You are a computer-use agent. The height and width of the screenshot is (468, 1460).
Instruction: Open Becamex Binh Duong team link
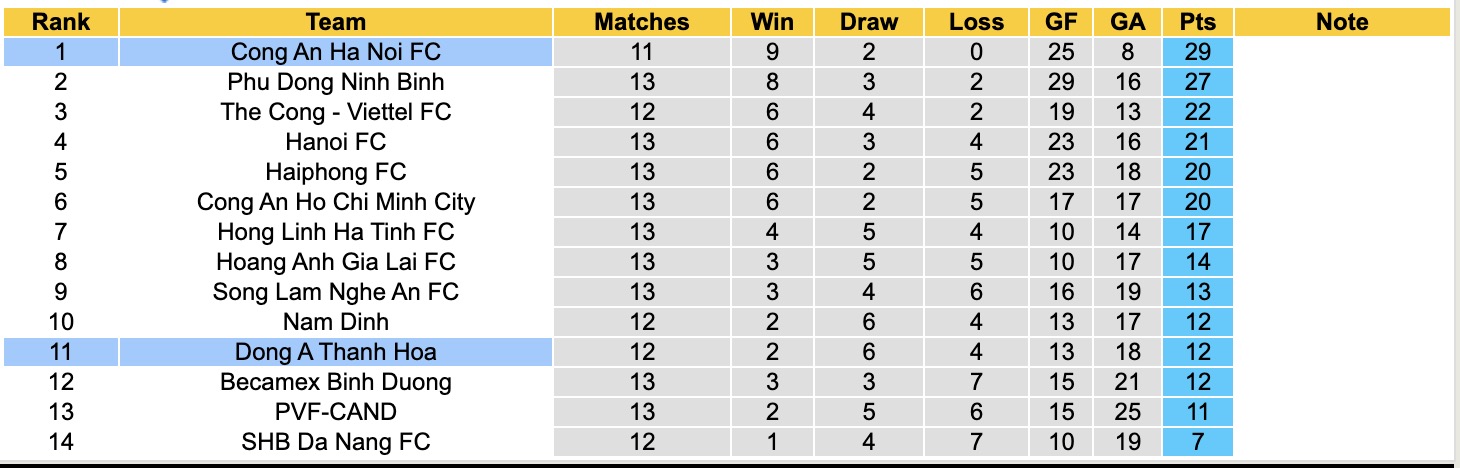[336, 382]
